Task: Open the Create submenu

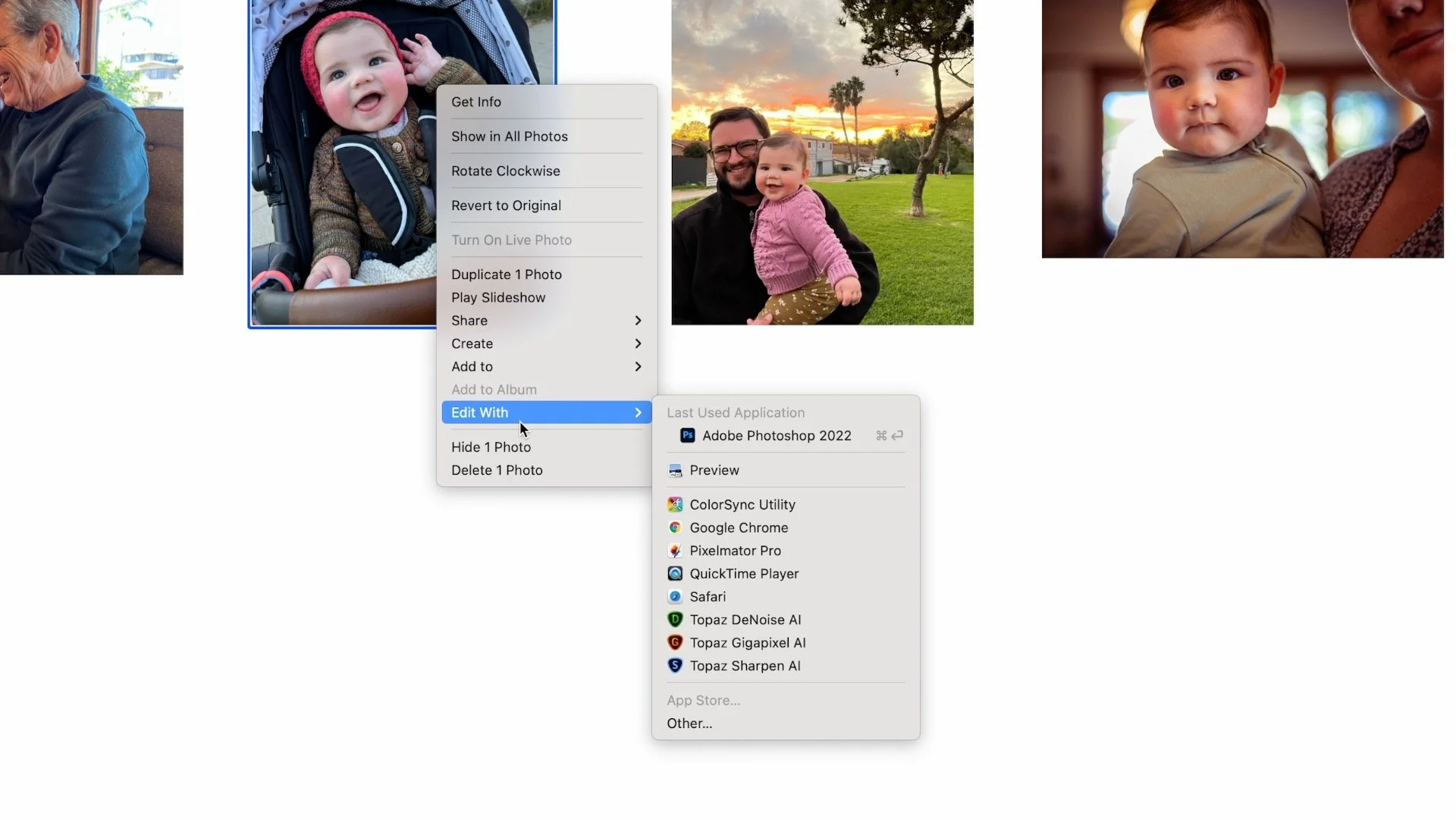Action: pos(472,344)
